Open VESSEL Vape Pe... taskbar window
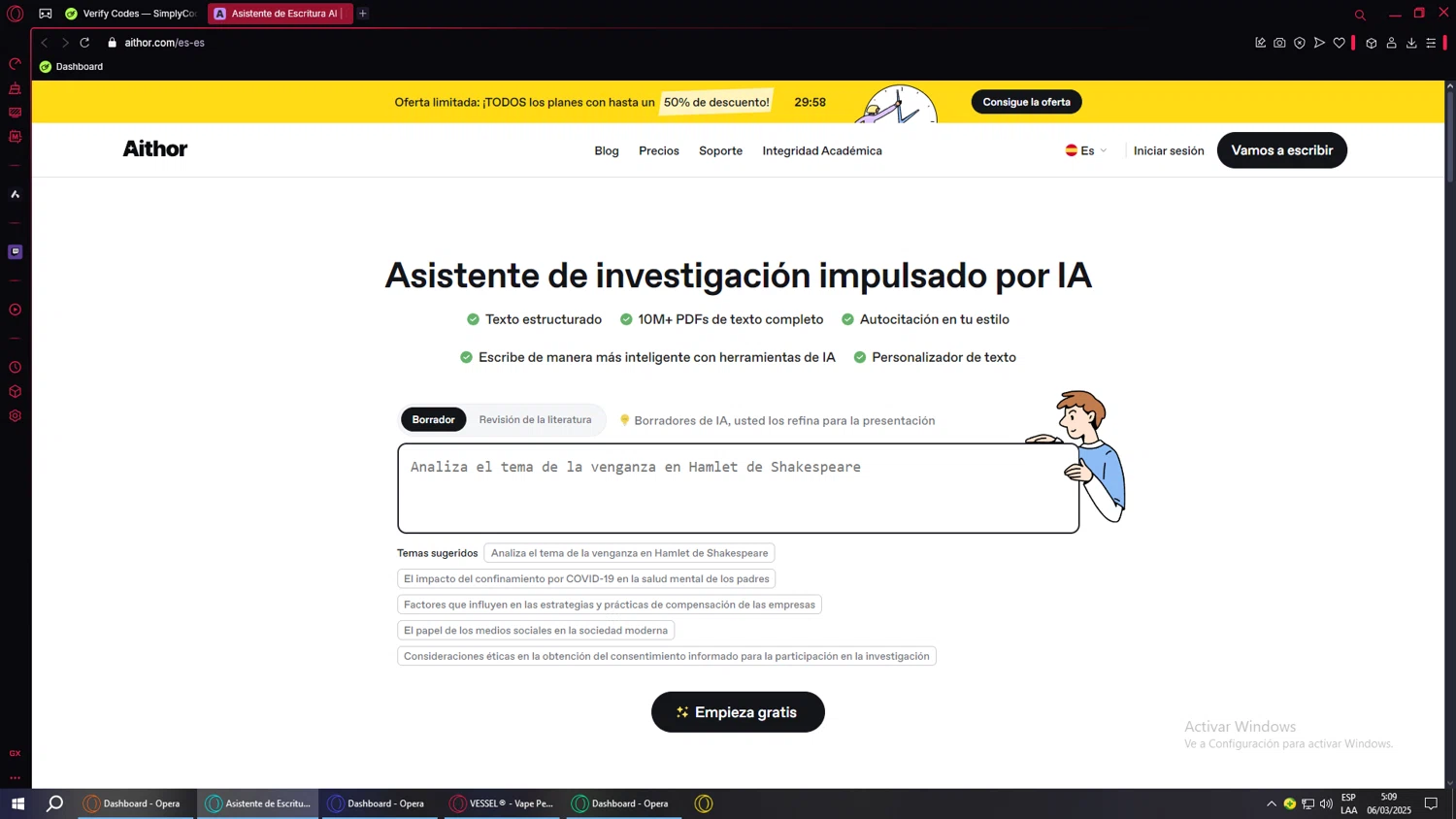This screenshot has width=1456, height=819. (x=502, y=803)
